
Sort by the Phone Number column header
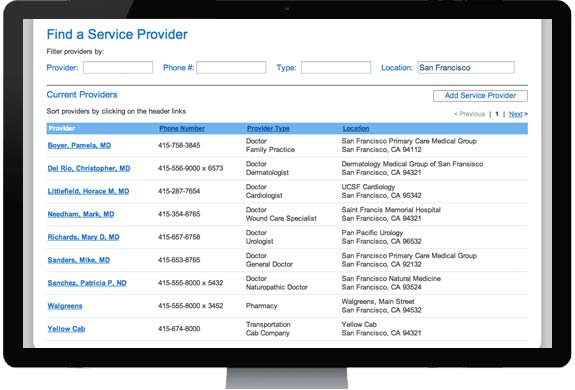point(182,128)
